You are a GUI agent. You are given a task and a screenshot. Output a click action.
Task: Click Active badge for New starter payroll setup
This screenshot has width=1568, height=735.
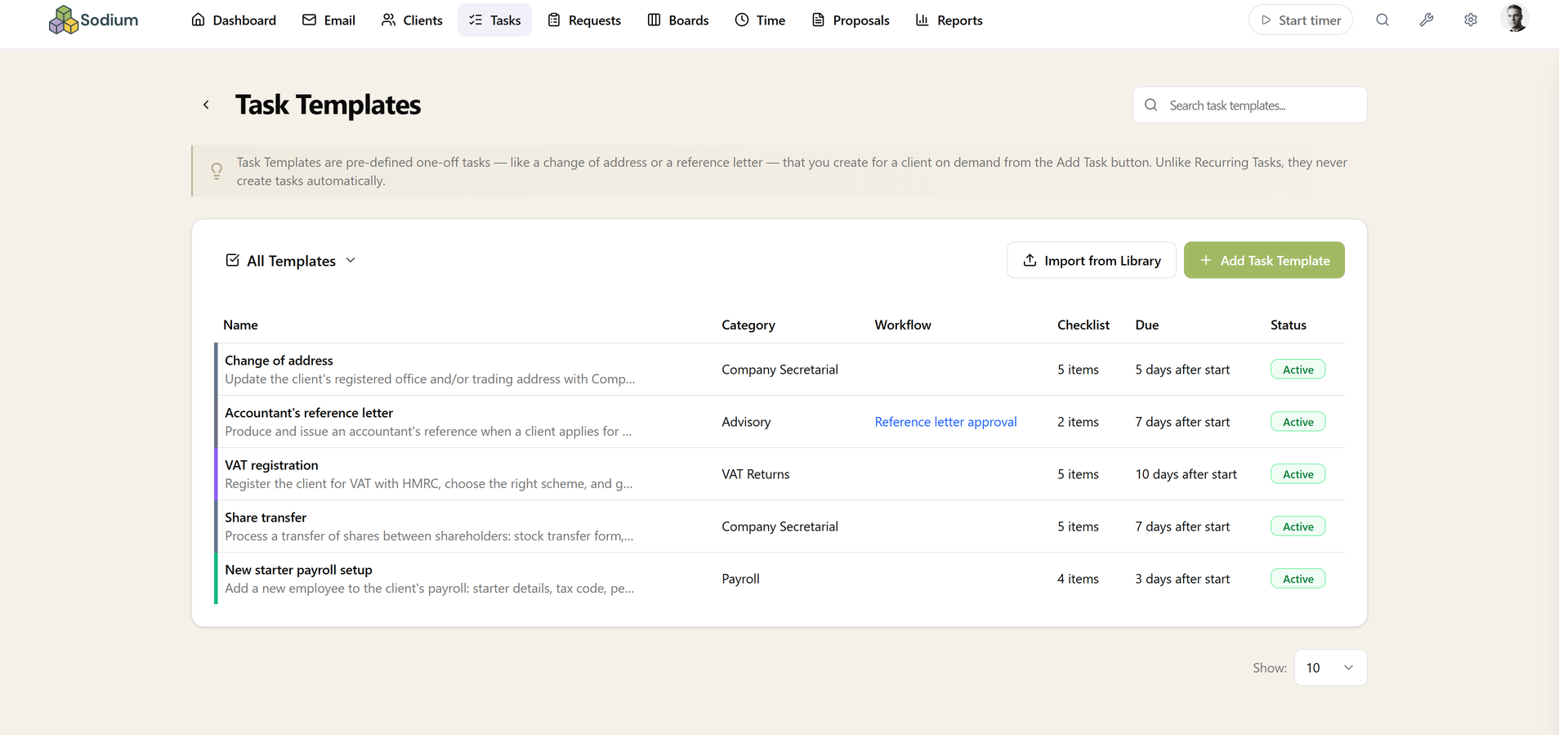point(1298,579)
